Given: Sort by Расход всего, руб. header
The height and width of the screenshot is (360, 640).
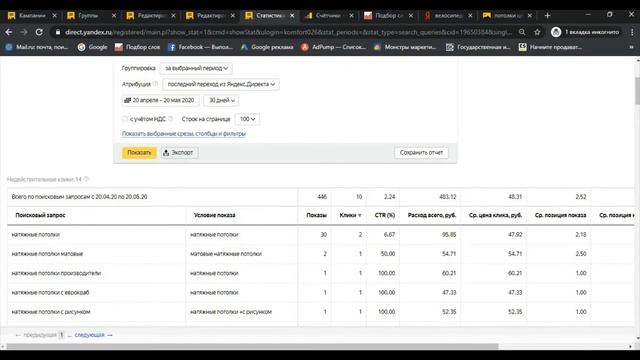Looking at the screenshot, I should click(x=432, y=216).
